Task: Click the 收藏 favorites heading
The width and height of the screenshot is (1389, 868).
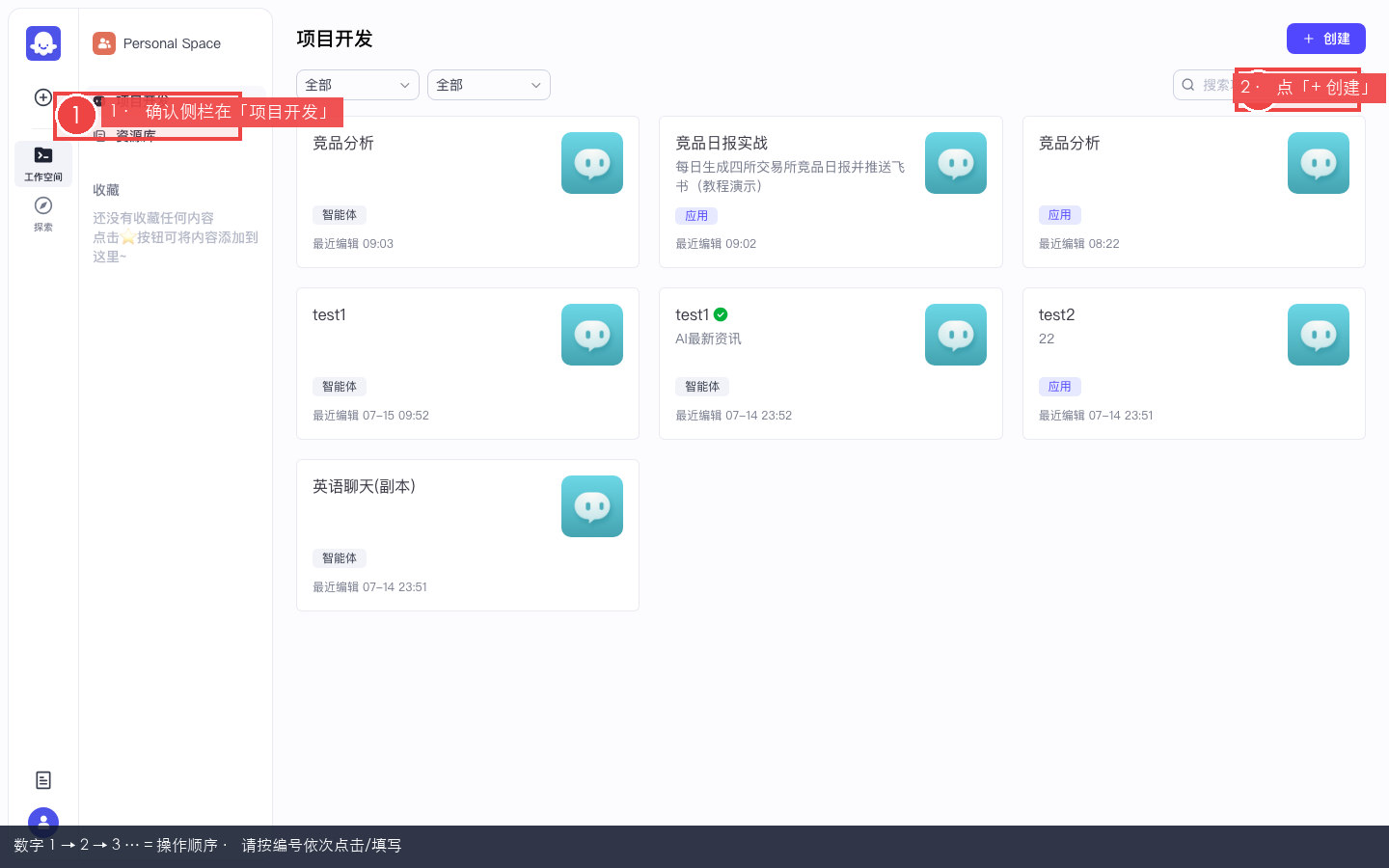Action: click(x=106, y=190)
